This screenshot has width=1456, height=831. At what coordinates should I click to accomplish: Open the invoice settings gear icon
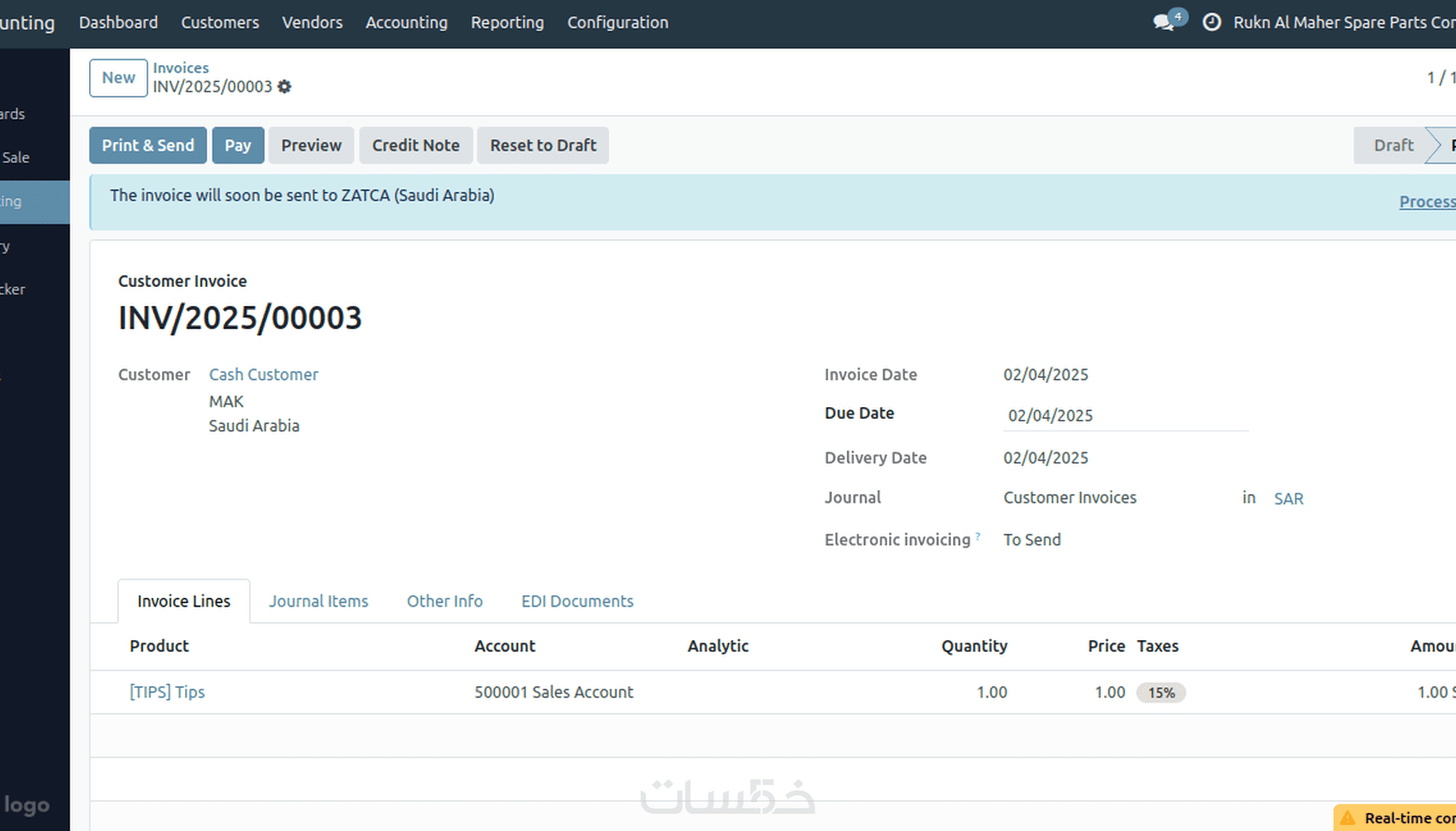coord(284,87)
